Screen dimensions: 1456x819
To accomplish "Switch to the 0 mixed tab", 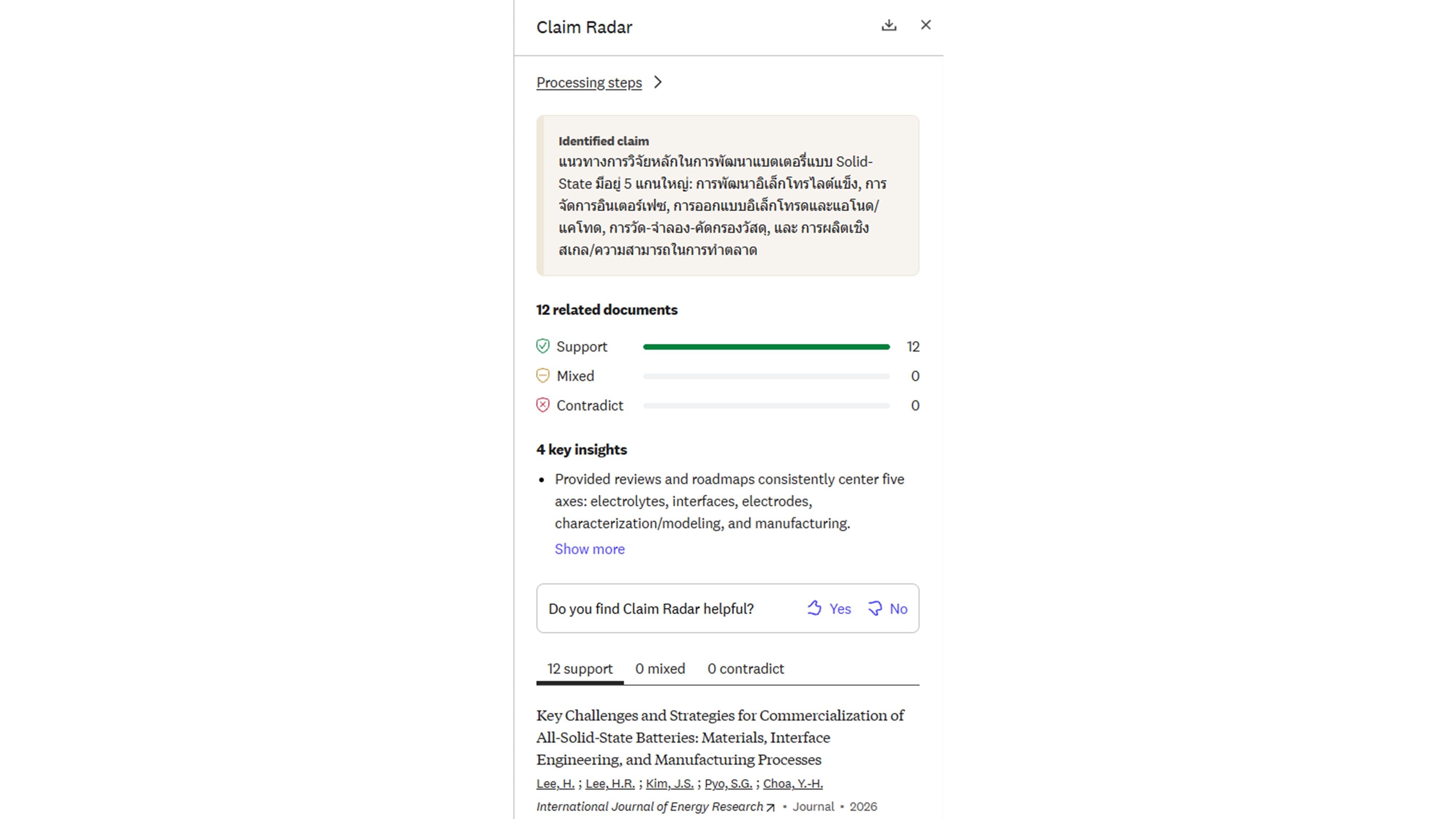I will 660,669.
